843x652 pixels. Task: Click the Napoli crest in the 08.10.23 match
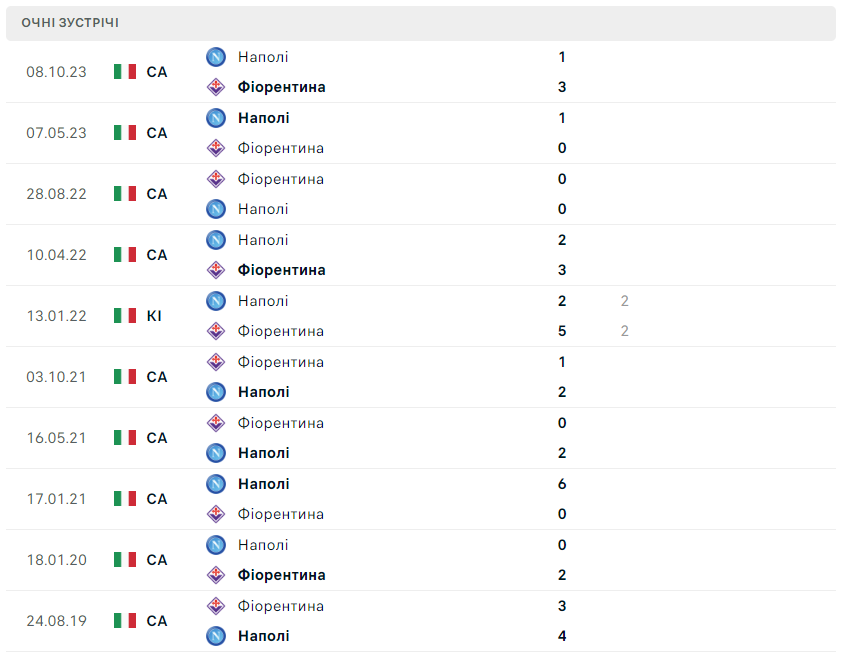216,57
